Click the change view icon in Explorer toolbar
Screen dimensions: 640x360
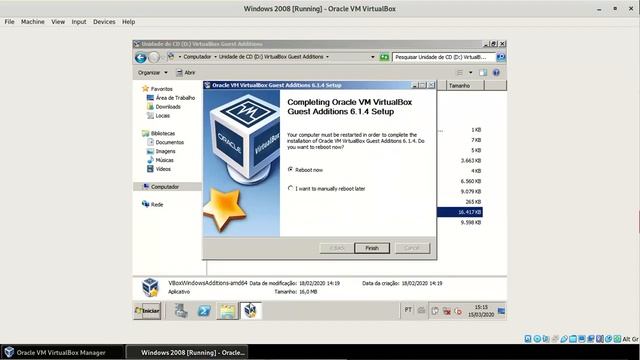[x=460, y=72]
